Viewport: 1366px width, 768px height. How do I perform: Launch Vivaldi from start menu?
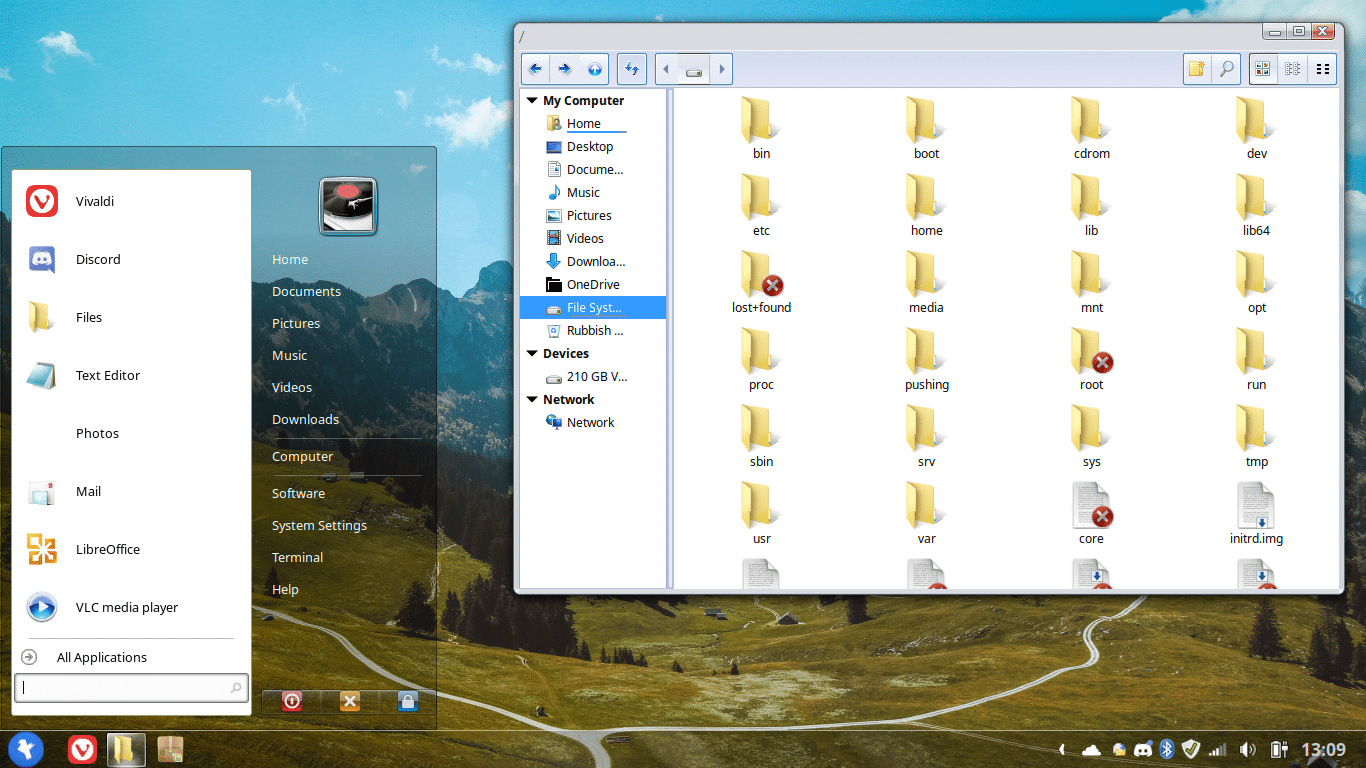tap(131, 202)
